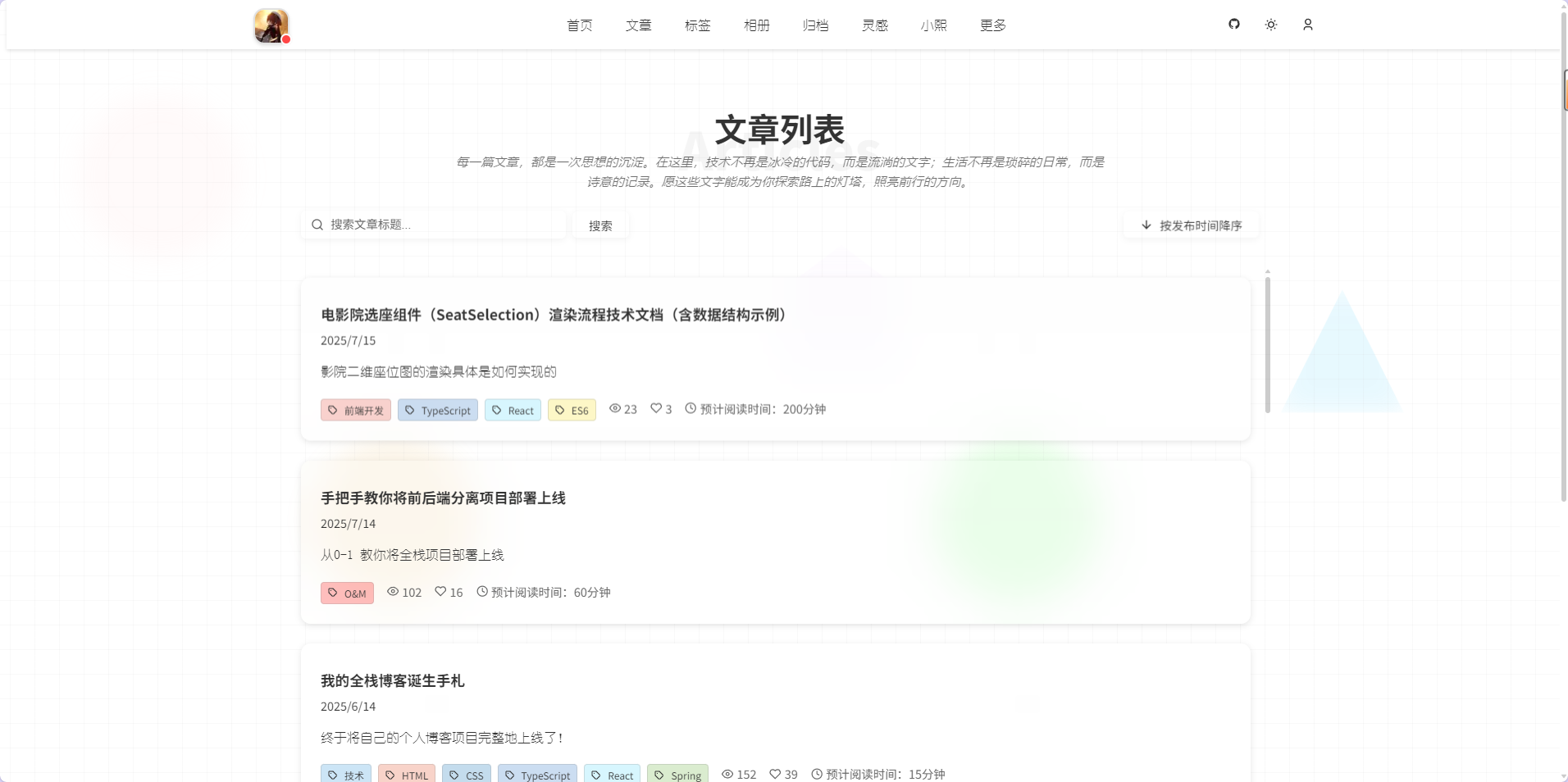Screen dimensions: 1568x782
Task: Open the 相册 page from navbar
Action: 756,25
